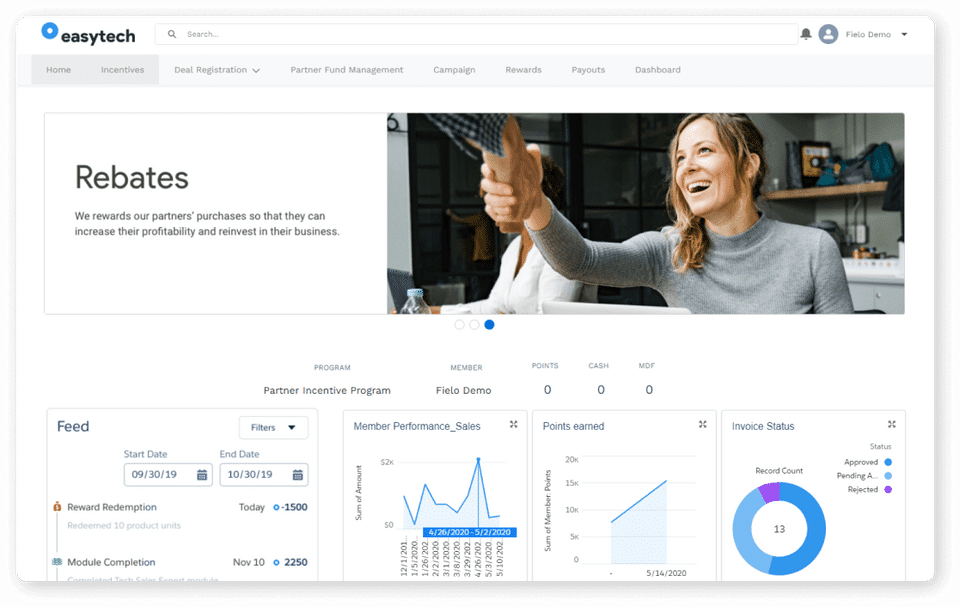Select the second carousel slide dot

(474, 325)
